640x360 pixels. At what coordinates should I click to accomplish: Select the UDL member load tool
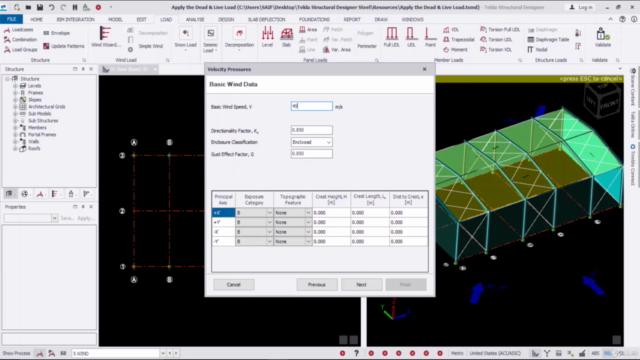[x=411, y=37]
